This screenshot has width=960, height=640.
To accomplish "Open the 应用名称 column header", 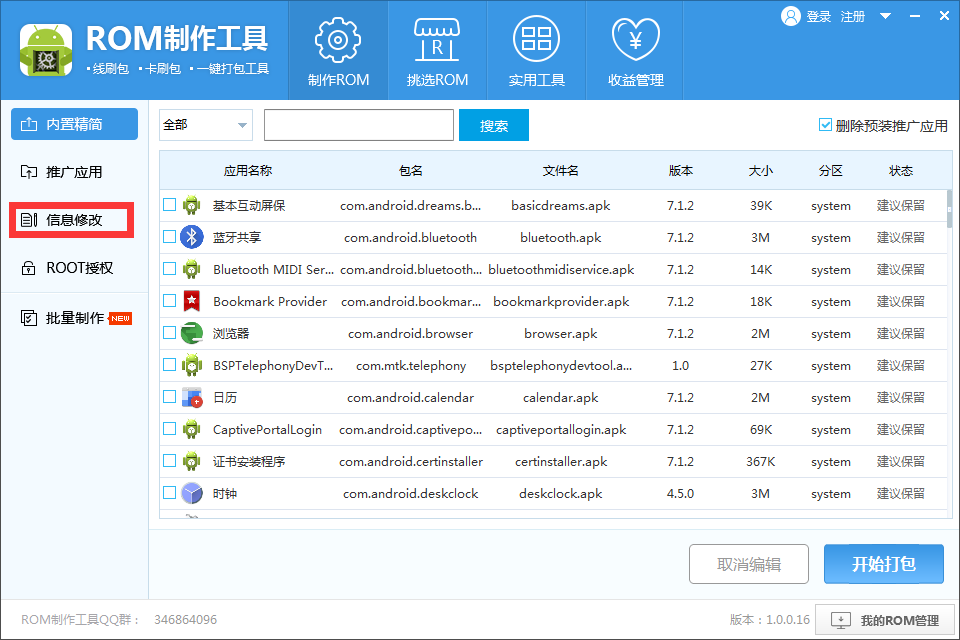I will point(247,171).
